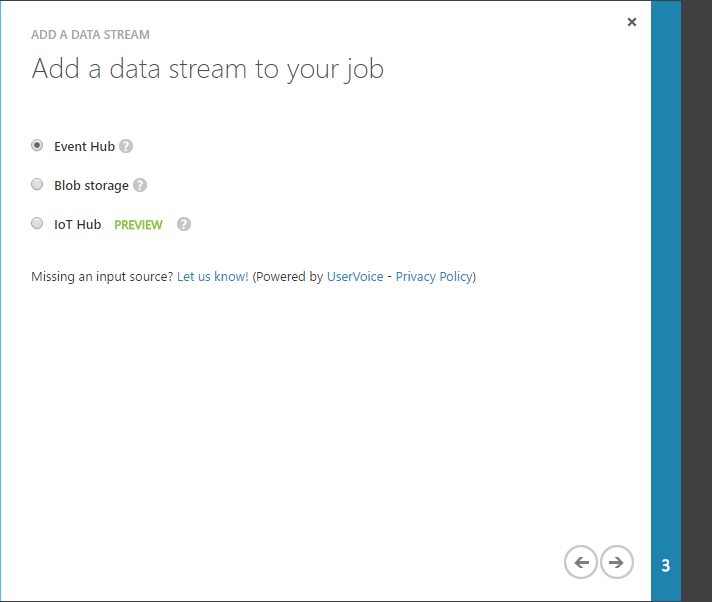Click the ADD A DATA STREAM header text
The image size is (712, 602).
90,35
